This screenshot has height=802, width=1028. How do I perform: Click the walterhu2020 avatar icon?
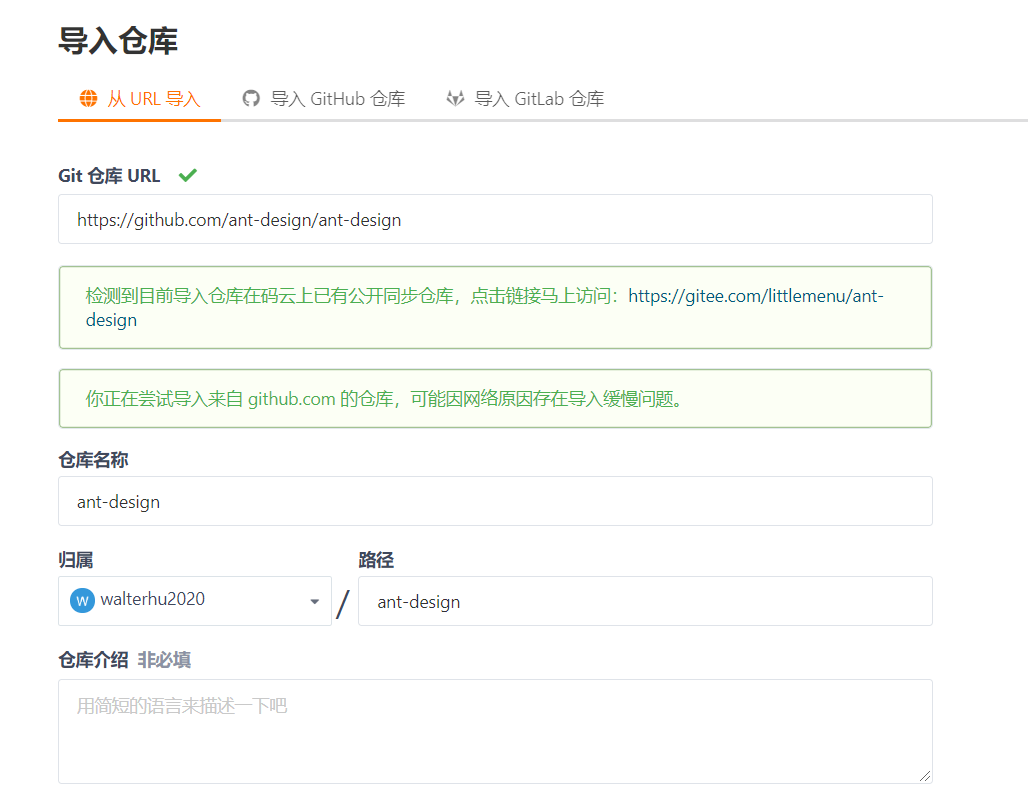[x=81, y=601]
